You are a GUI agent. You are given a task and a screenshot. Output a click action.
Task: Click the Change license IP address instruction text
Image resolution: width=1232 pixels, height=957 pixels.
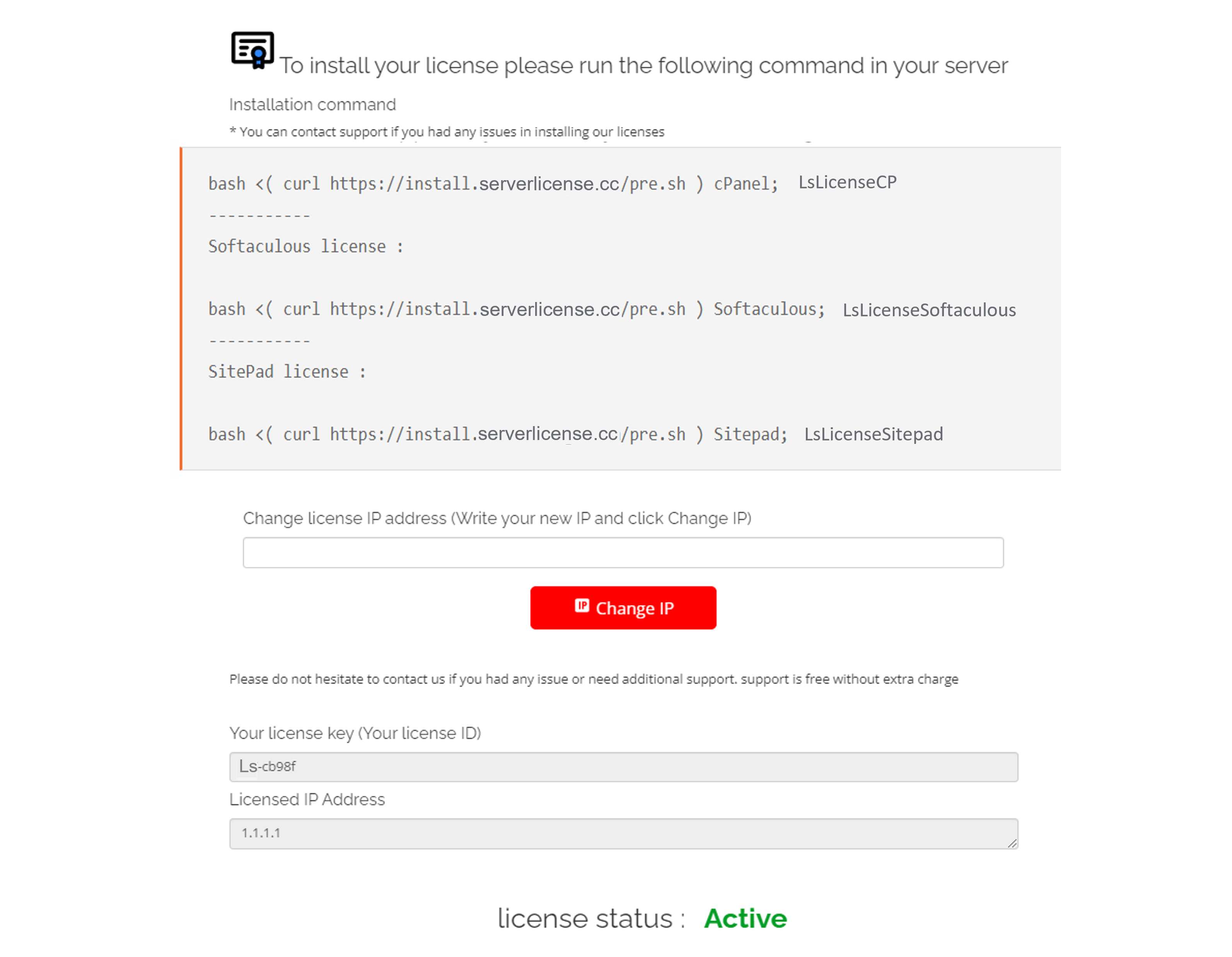pos(498,518)
